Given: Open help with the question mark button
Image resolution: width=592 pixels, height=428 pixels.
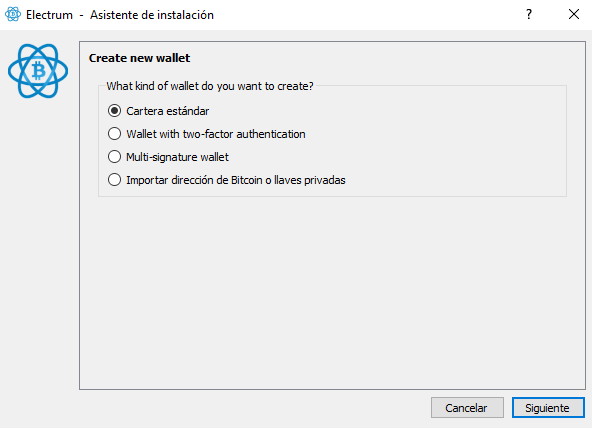Looking at the screenshot, I should (x=529, y=14).
